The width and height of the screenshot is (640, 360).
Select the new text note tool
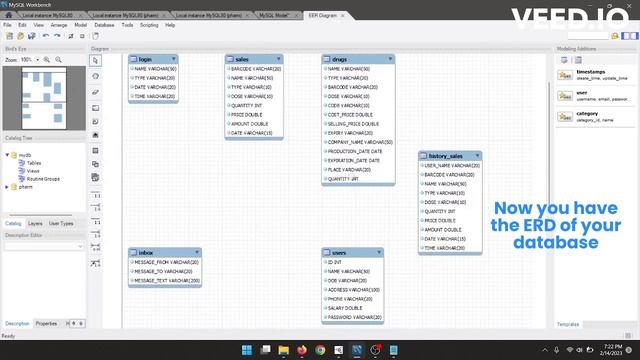coord(96,122)
